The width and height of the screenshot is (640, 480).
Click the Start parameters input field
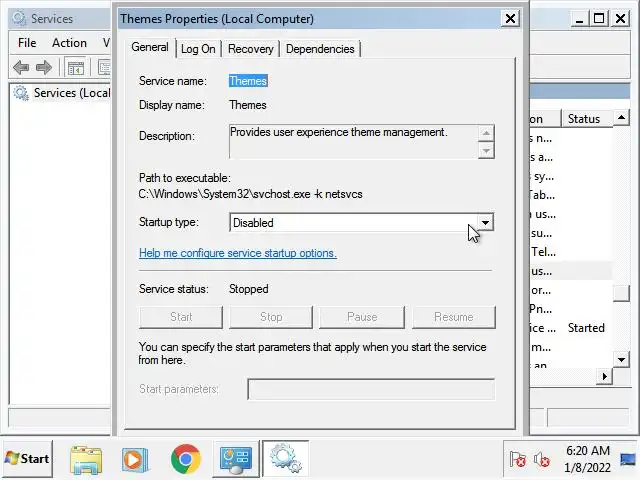[371, 389]
